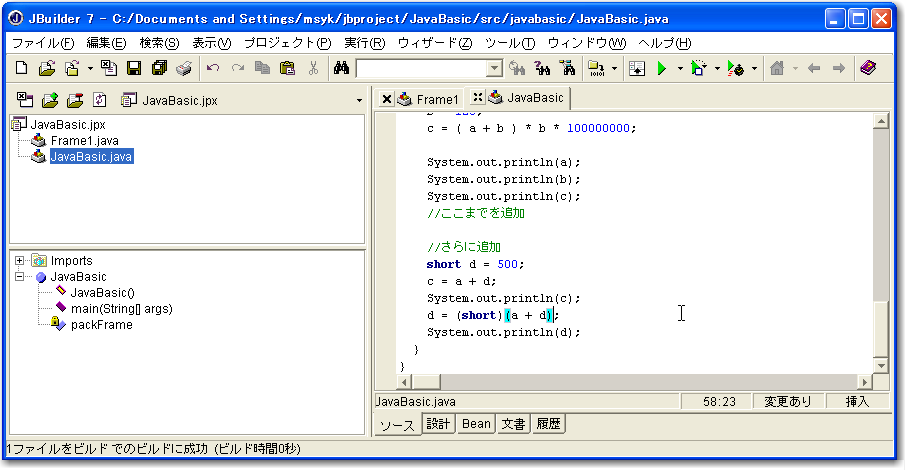The image size is (905, 470).
Task: Switch to the 履歴 tab
Action: click(548, 424)
